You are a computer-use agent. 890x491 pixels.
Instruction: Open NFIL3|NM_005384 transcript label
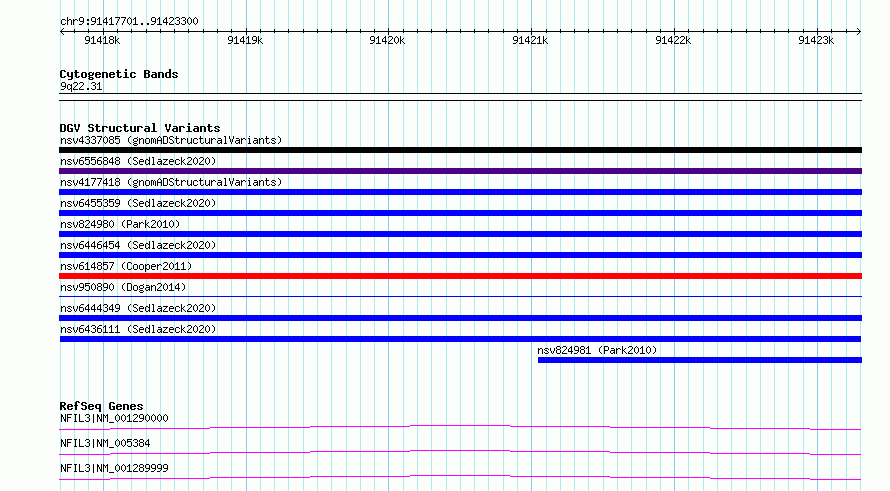pos(105,443)
